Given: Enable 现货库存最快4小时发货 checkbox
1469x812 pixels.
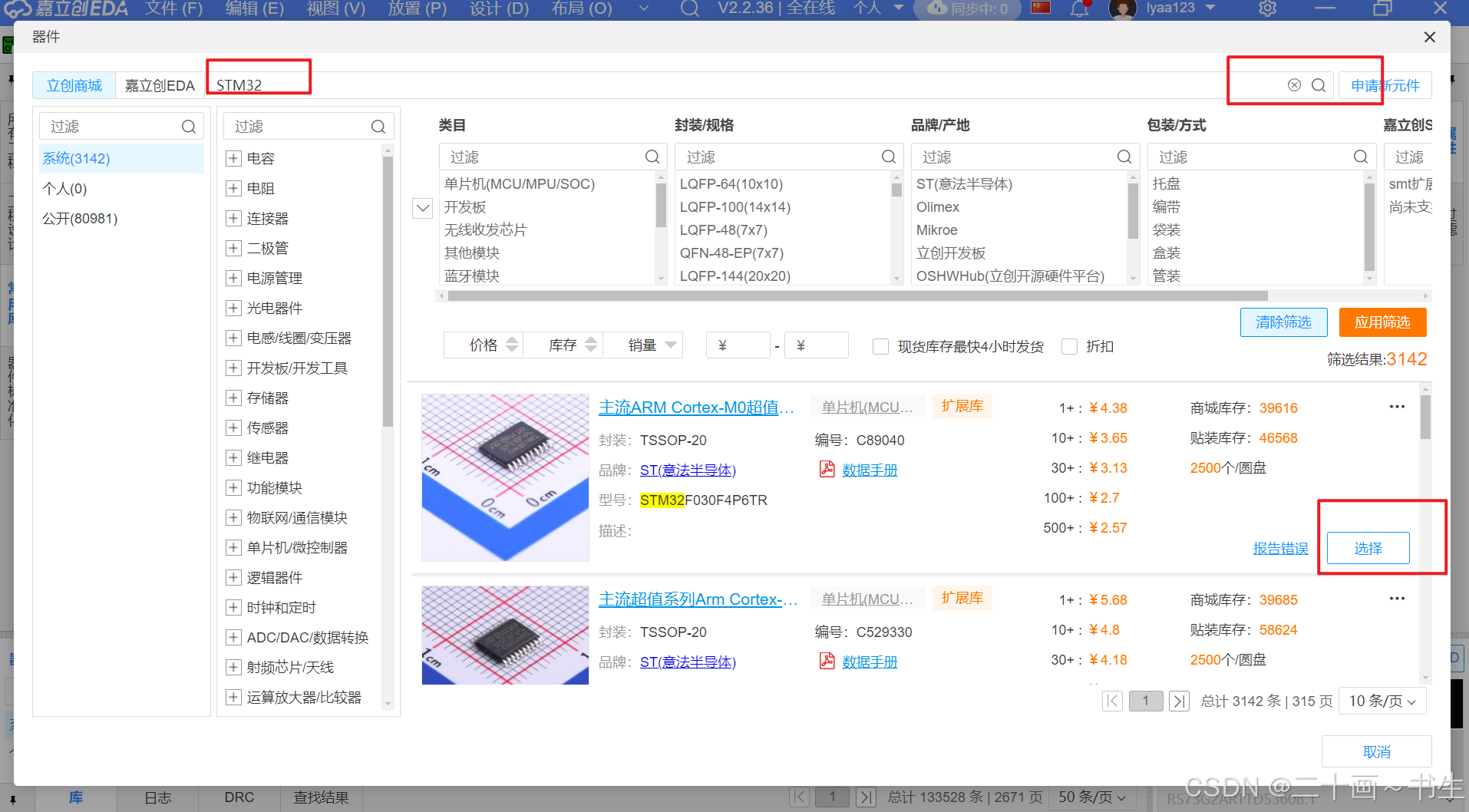Looking at the screenshot, I should tap(880, 346).
